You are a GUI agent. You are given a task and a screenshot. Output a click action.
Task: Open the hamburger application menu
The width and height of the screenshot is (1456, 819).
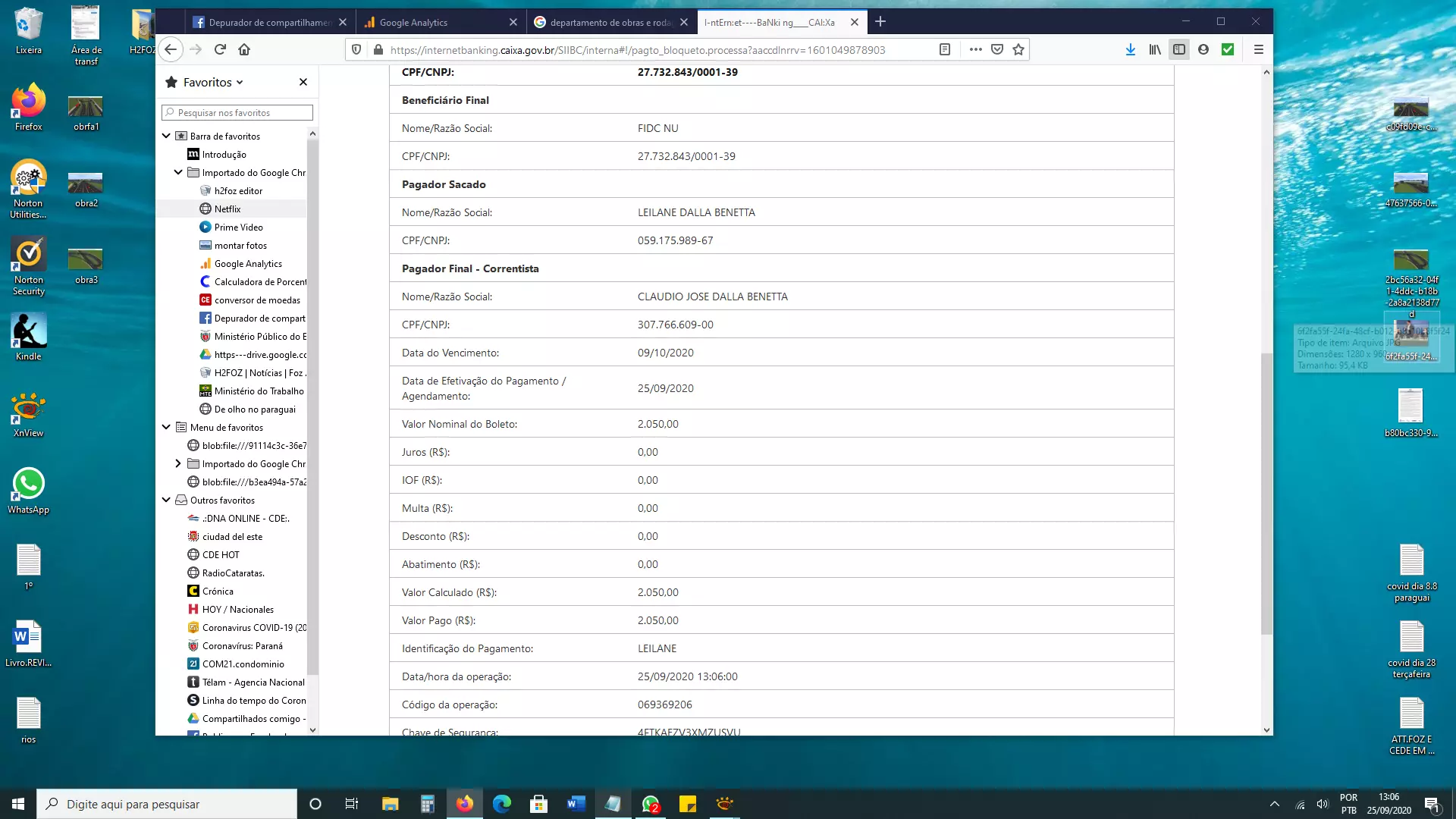pos(1258,49)
